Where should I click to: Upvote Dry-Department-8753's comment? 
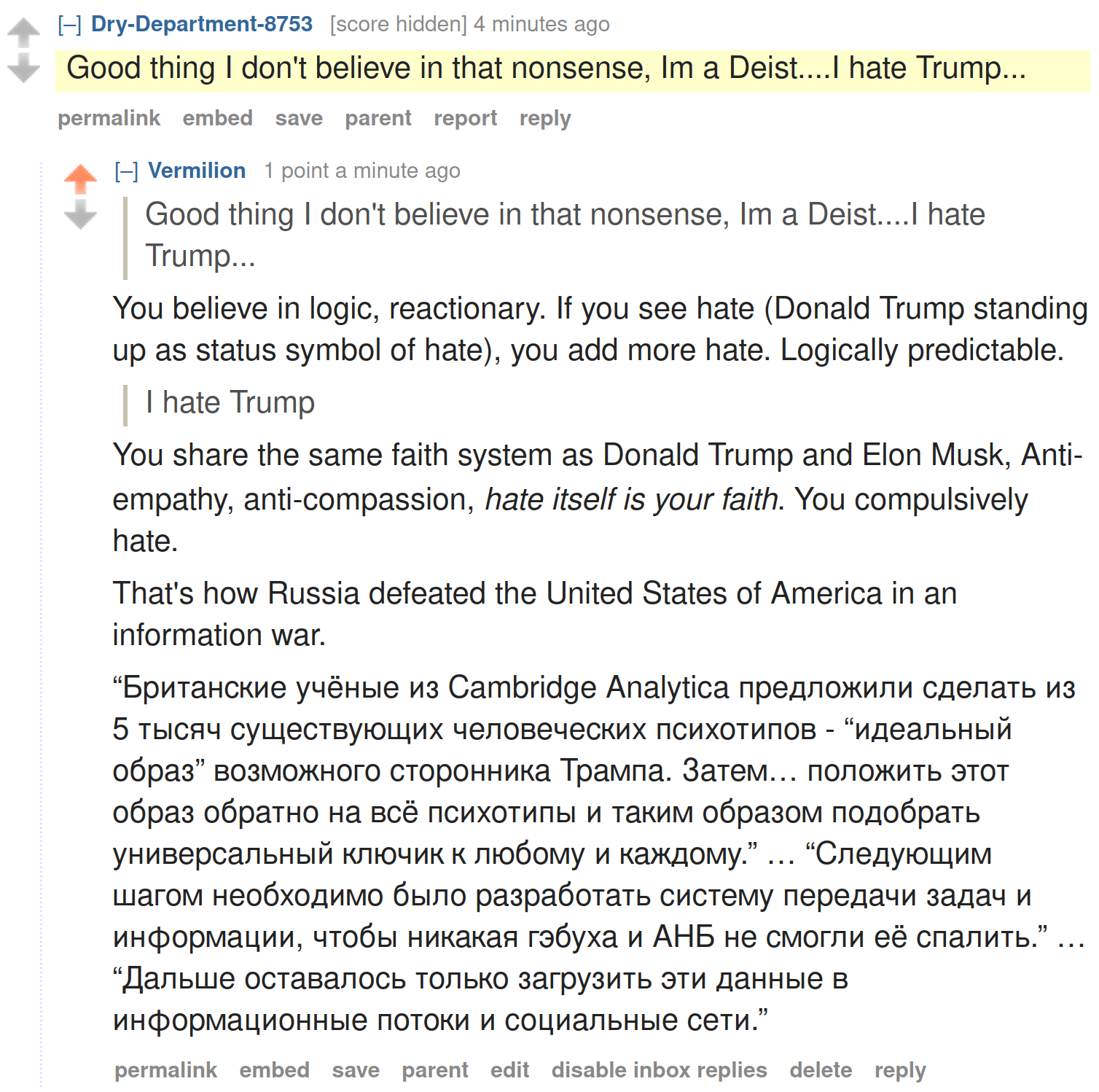tap(23, 34)
